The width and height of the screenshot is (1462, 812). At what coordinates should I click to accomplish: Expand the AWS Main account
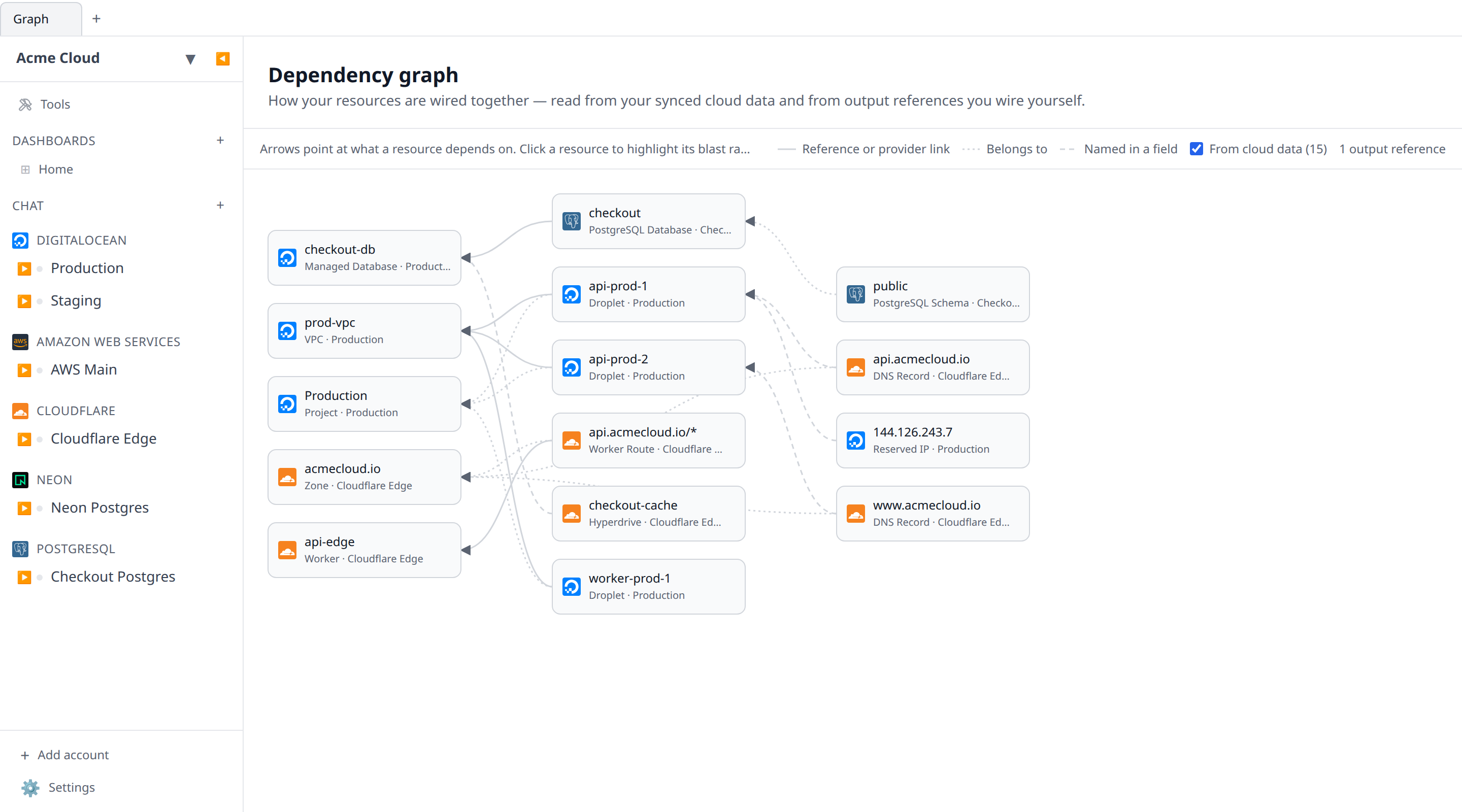pyautogui.click(x=24, y=370)
